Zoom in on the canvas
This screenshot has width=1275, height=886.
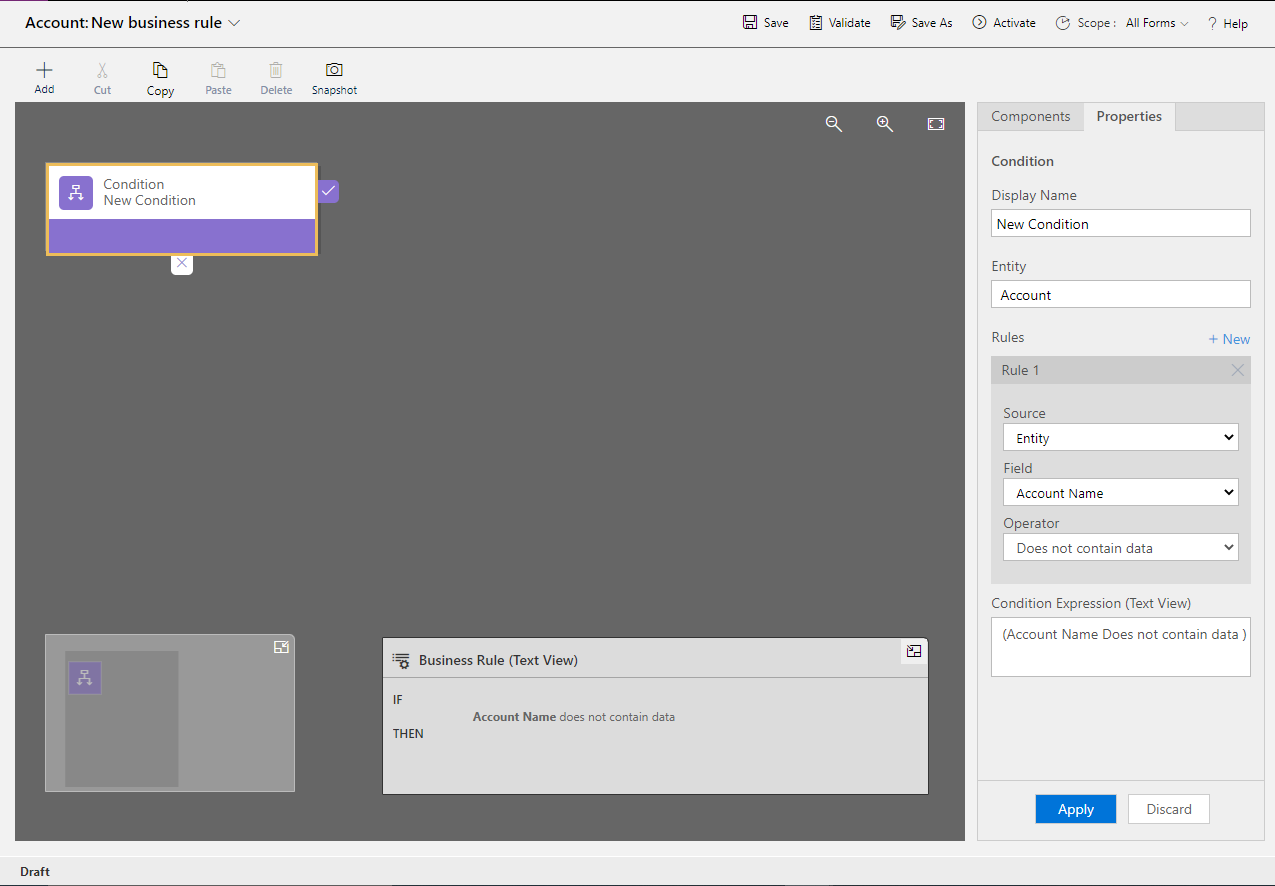(x=884, y=123)
